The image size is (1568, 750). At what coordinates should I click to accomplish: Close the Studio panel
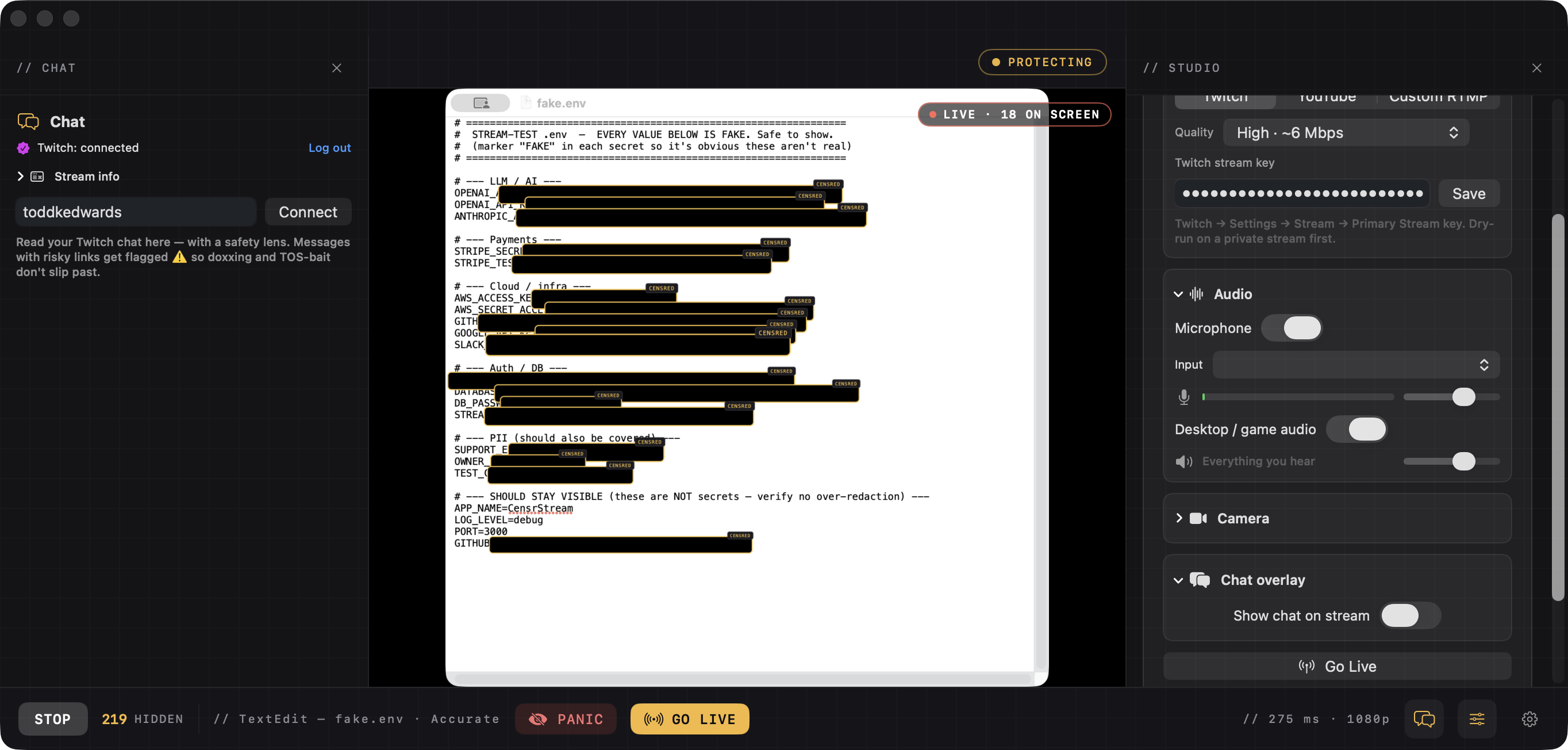click(x=1536, y=68)
